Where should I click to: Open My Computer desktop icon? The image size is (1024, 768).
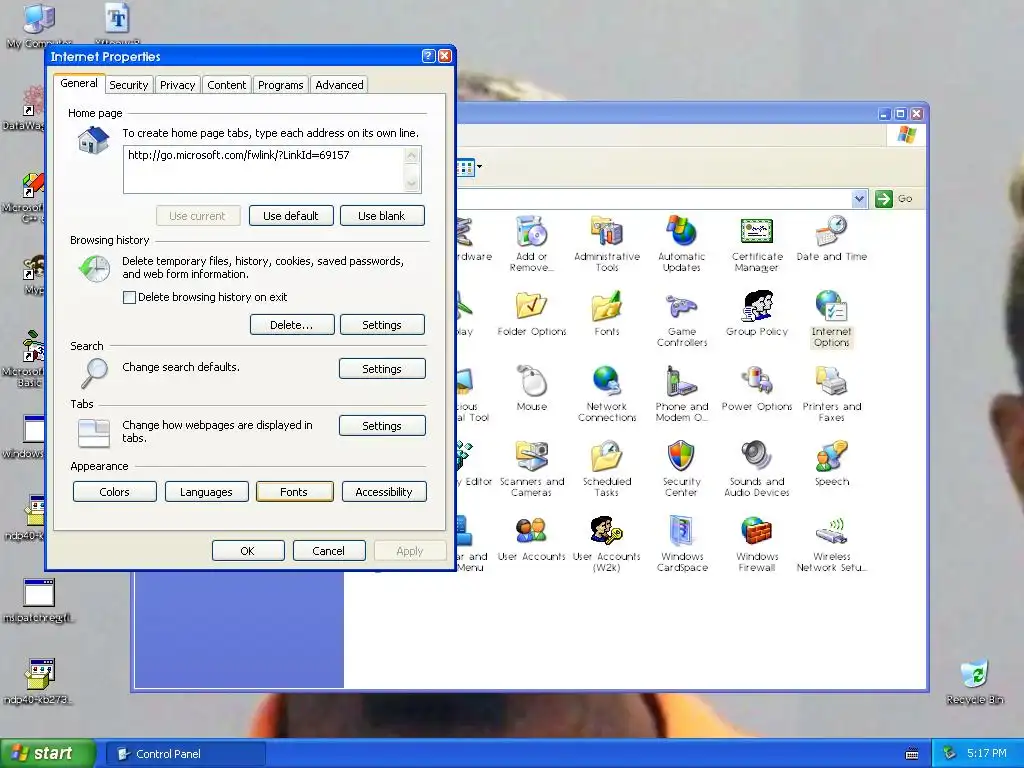[x=39, y=25]
